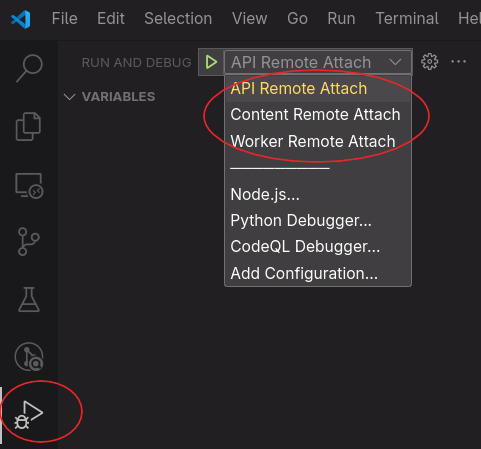The height and width of the screenshot is (449, 481).
Task: Select Content Remote Attach configuration
Action: click(318, 115)
